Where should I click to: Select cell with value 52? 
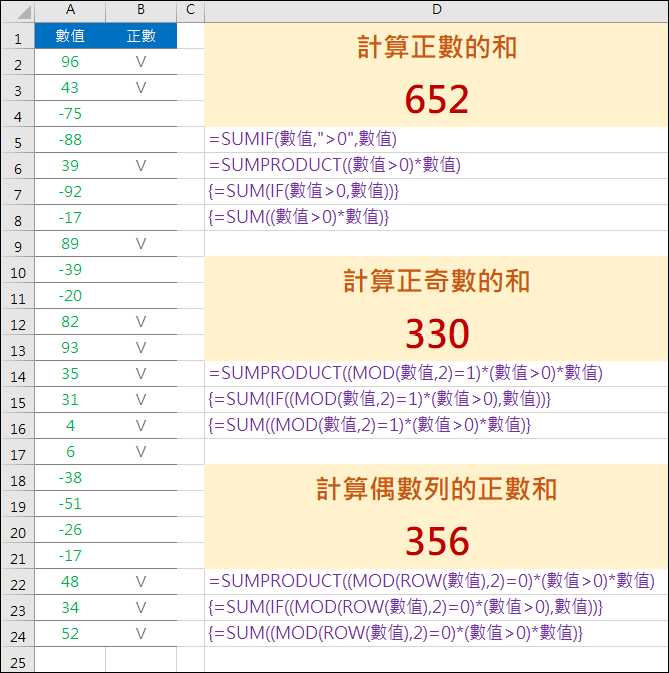(x=70, y=634)
